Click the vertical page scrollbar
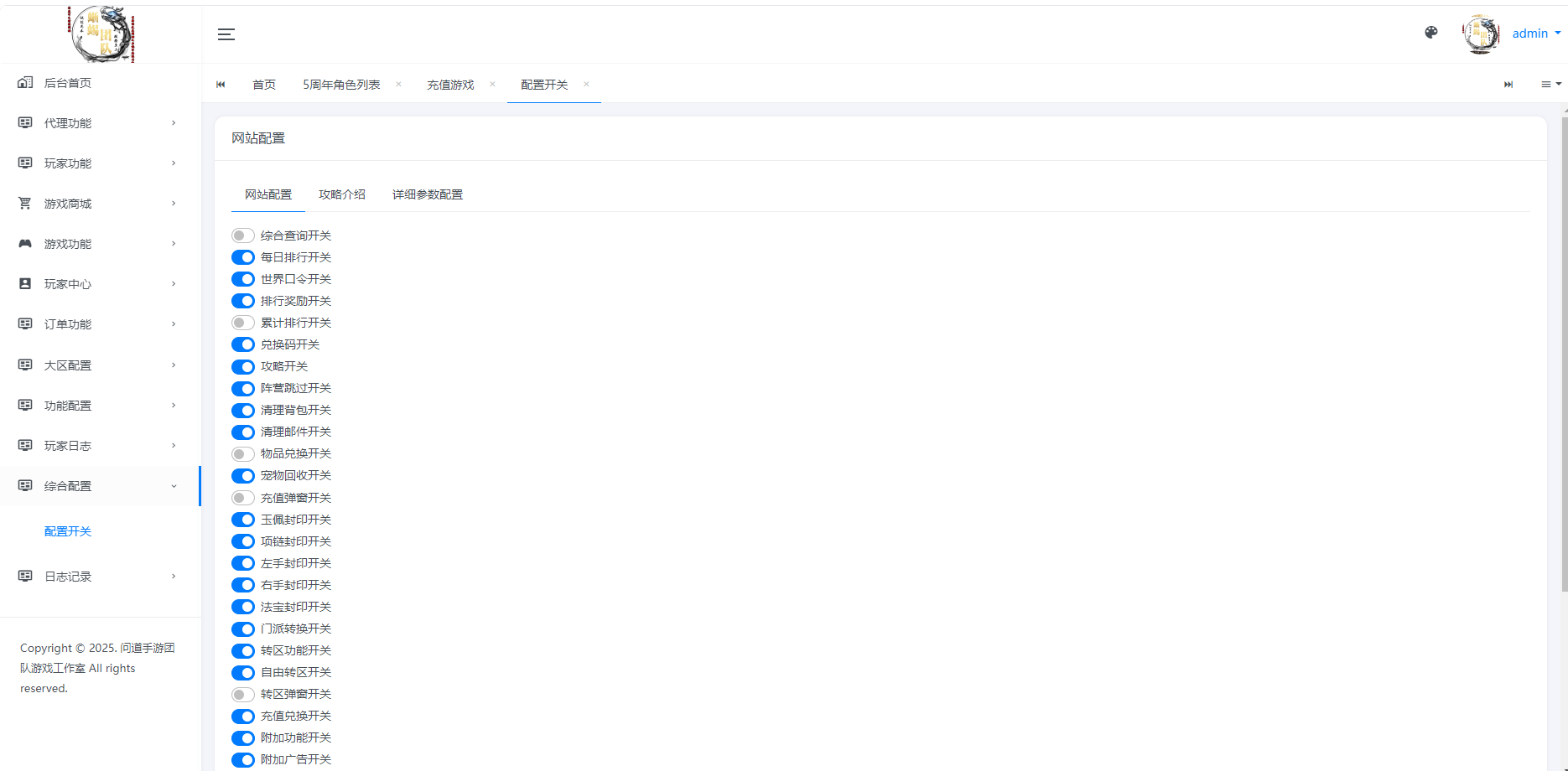This screenshot has height=771, width=1568. 1564,352
